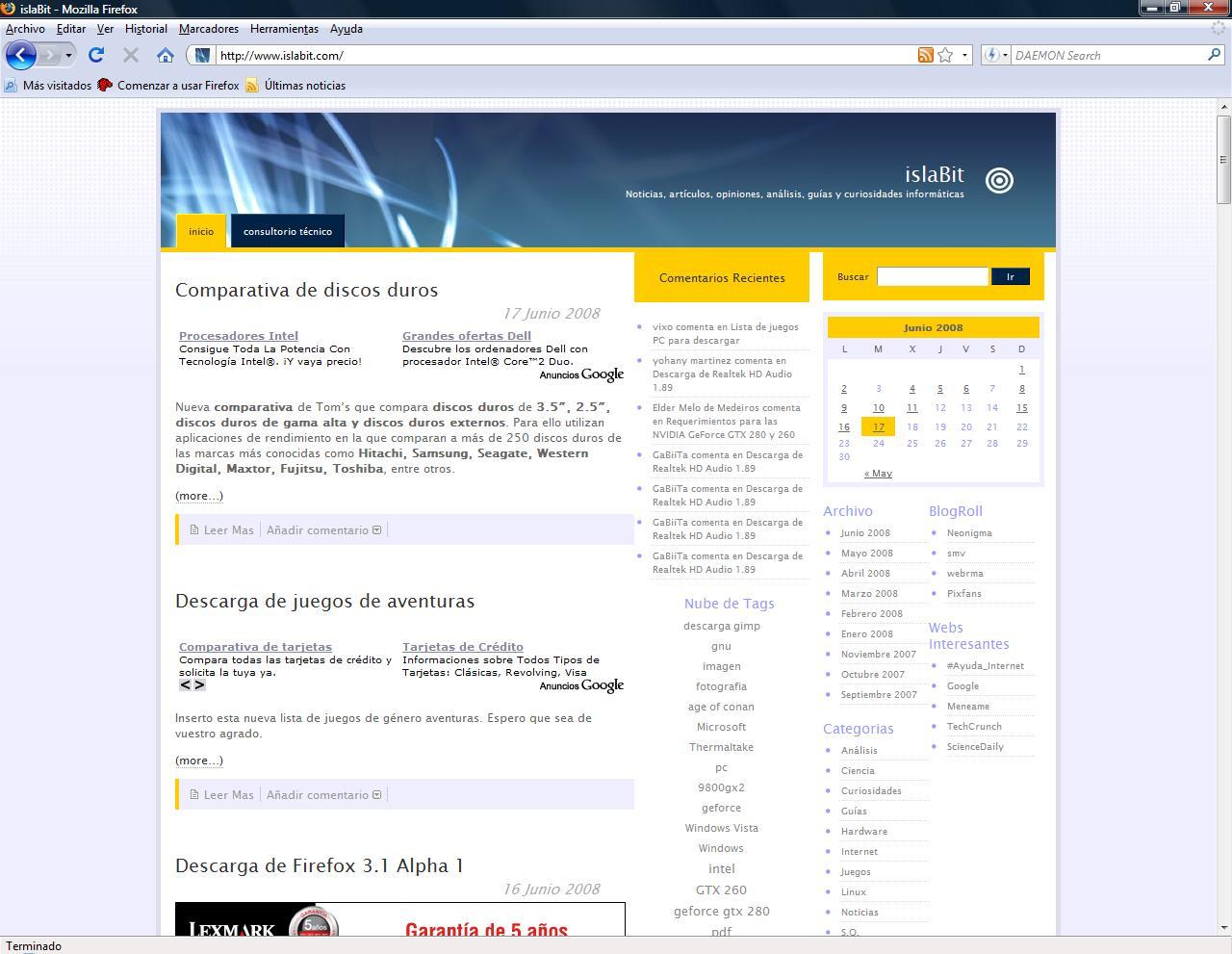Open Últimas noticias feed bookmark

coord(295,86)
